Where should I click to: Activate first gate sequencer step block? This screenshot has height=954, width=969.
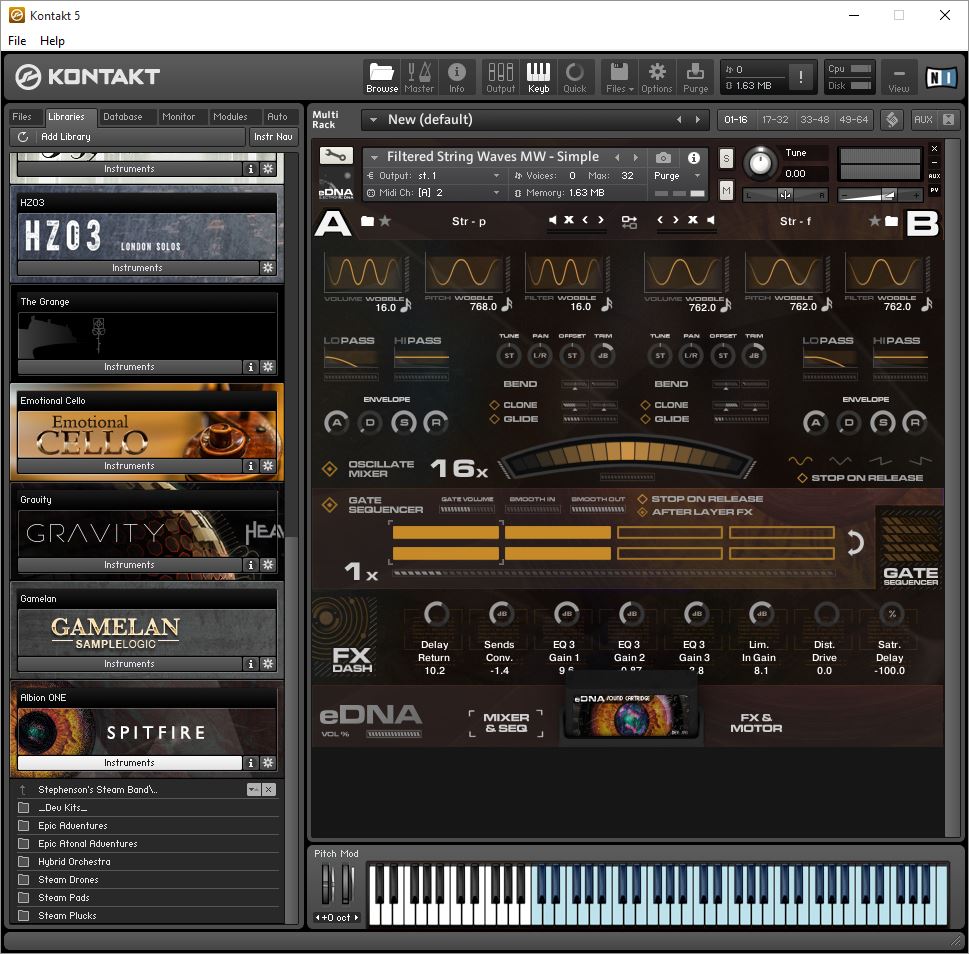[446, 532]
